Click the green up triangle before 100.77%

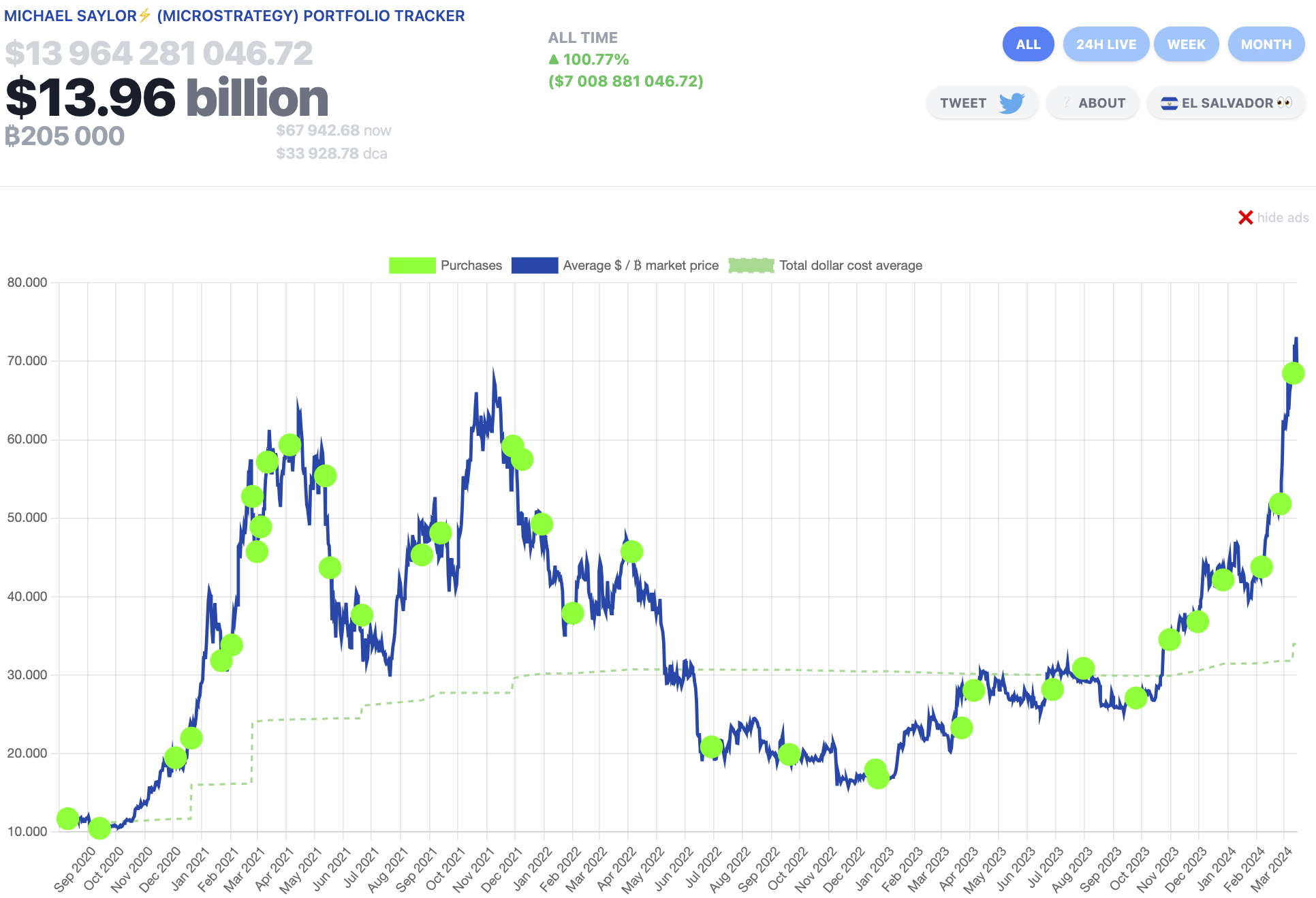(x=554, y=59)
